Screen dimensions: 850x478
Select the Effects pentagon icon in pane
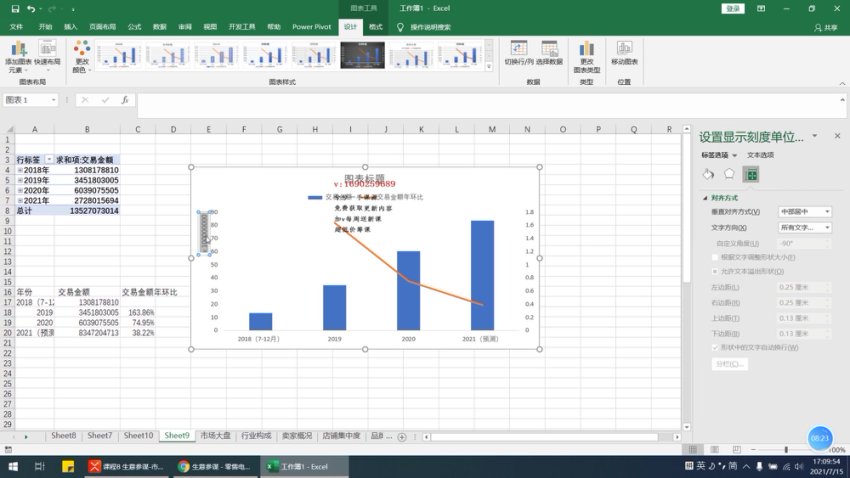click(729, 175)
